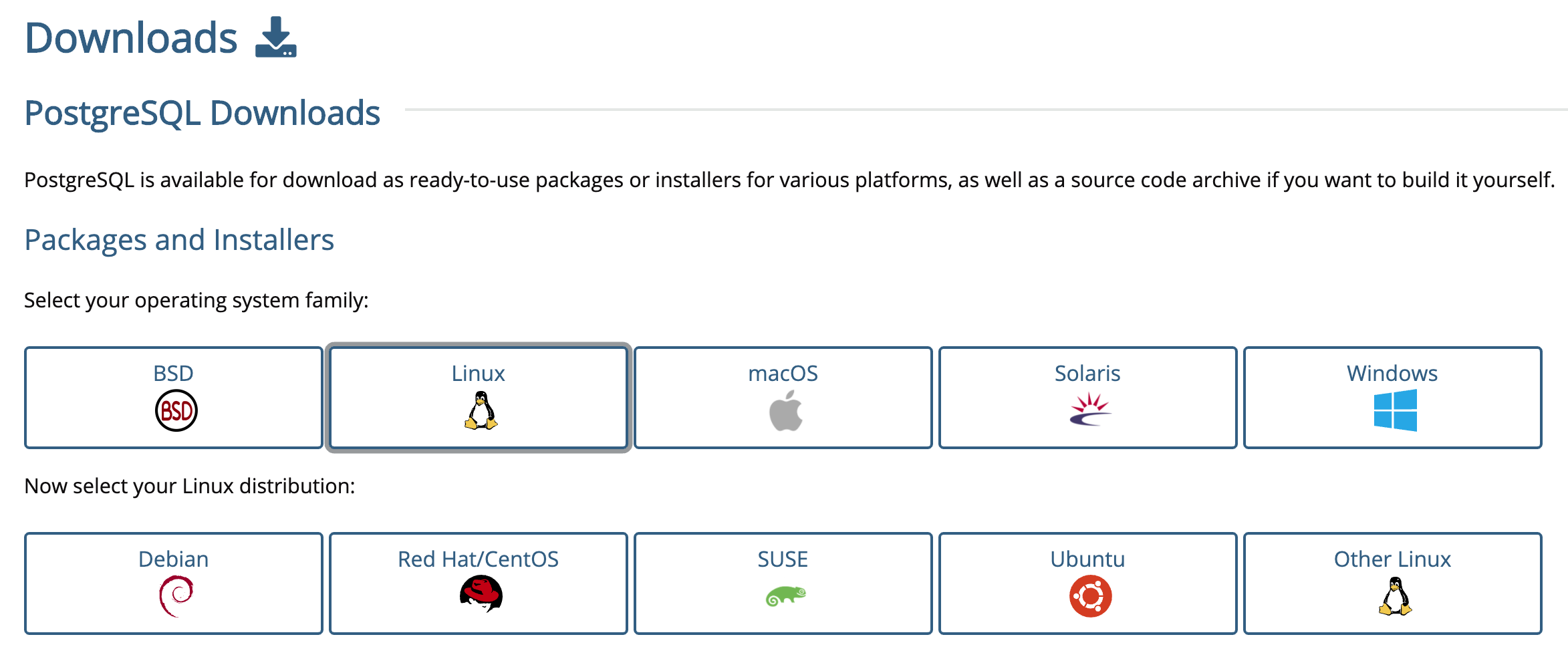Click the download icon beside Downloads heading
Screen dimensions: 1568x659
(x=276, y=37)
